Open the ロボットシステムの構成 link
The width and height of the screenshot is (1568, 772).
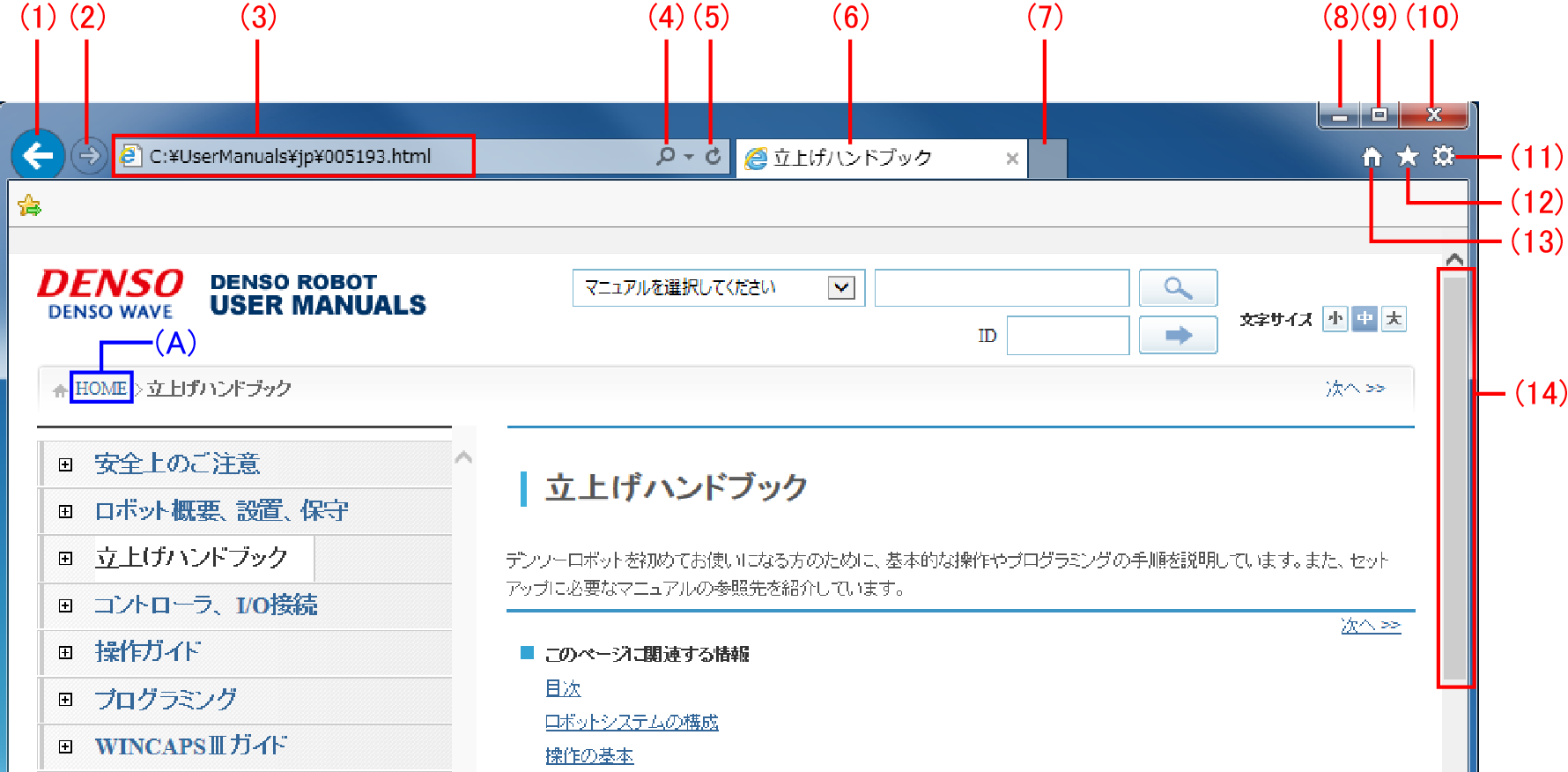[632, 723]
